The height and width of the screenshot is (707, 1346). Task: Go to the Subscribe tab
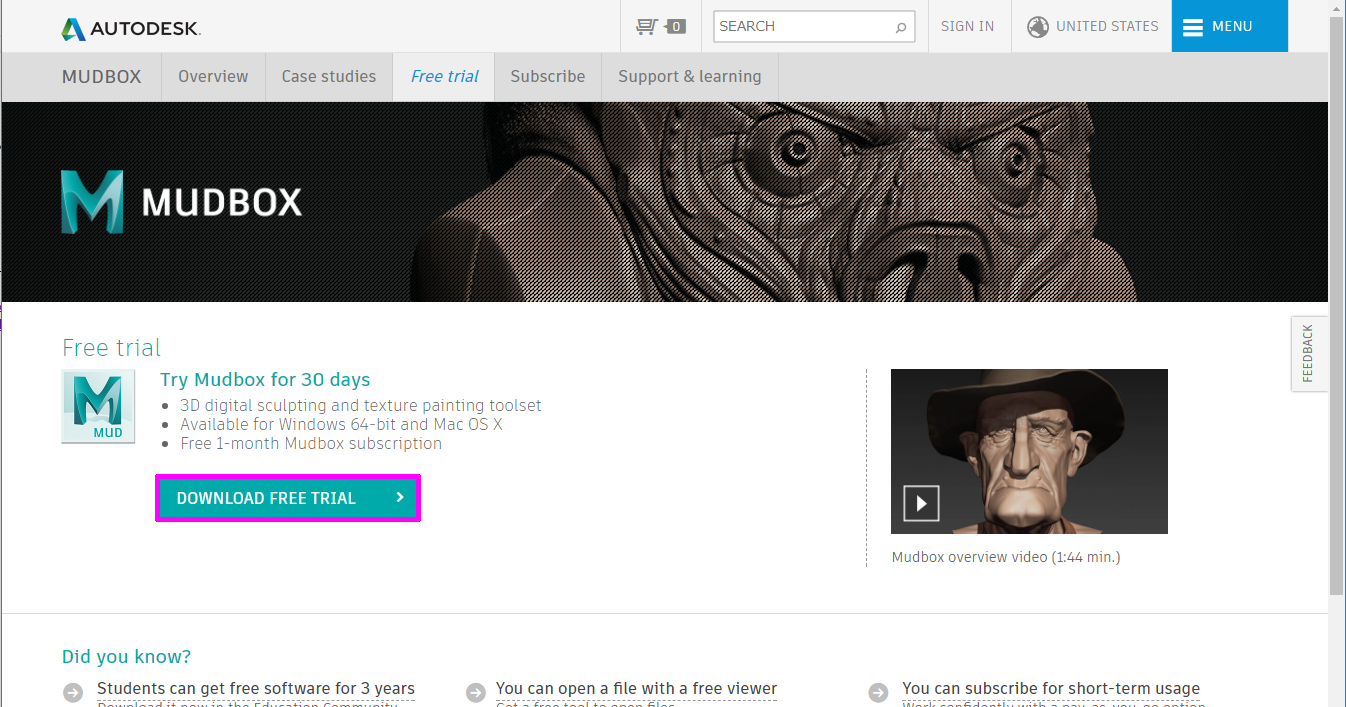click(x=548, y=77)
